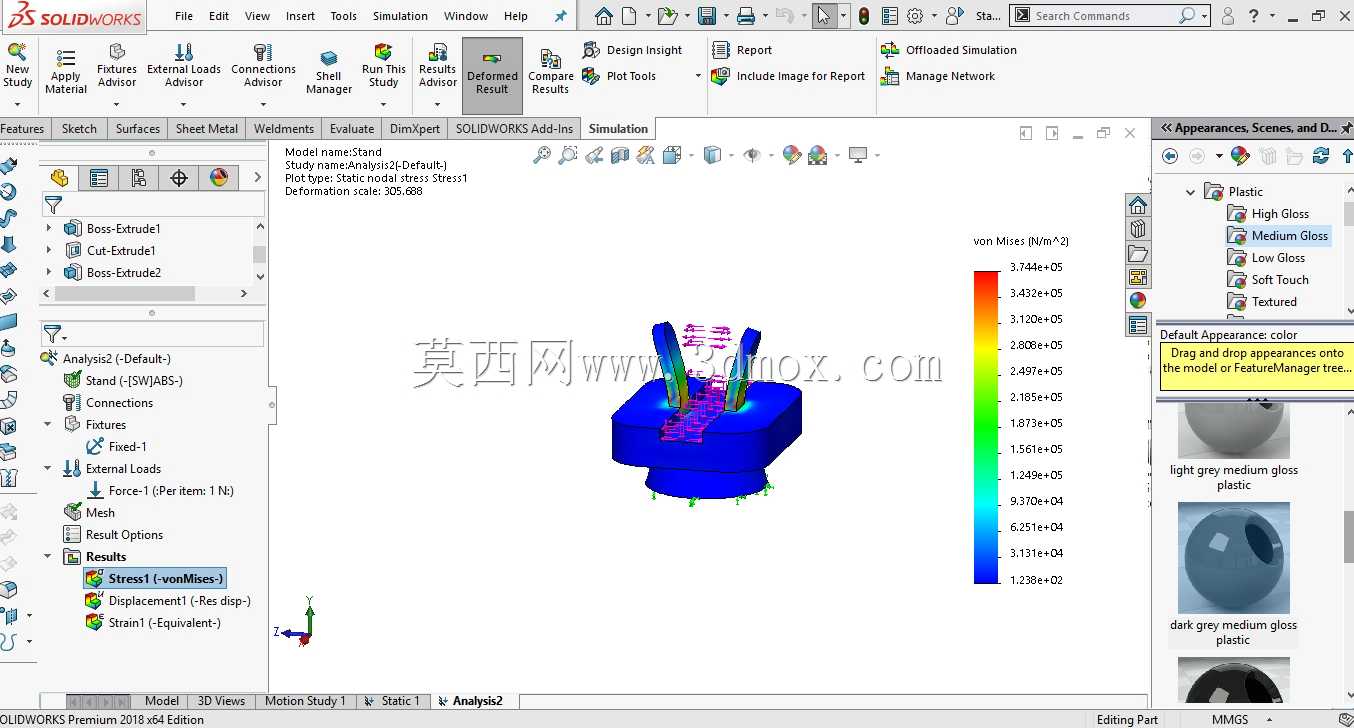This screenshot has width=1354, height=728.
Task: Switch to the Sheet Metal tab
Action: click(207, 128)
